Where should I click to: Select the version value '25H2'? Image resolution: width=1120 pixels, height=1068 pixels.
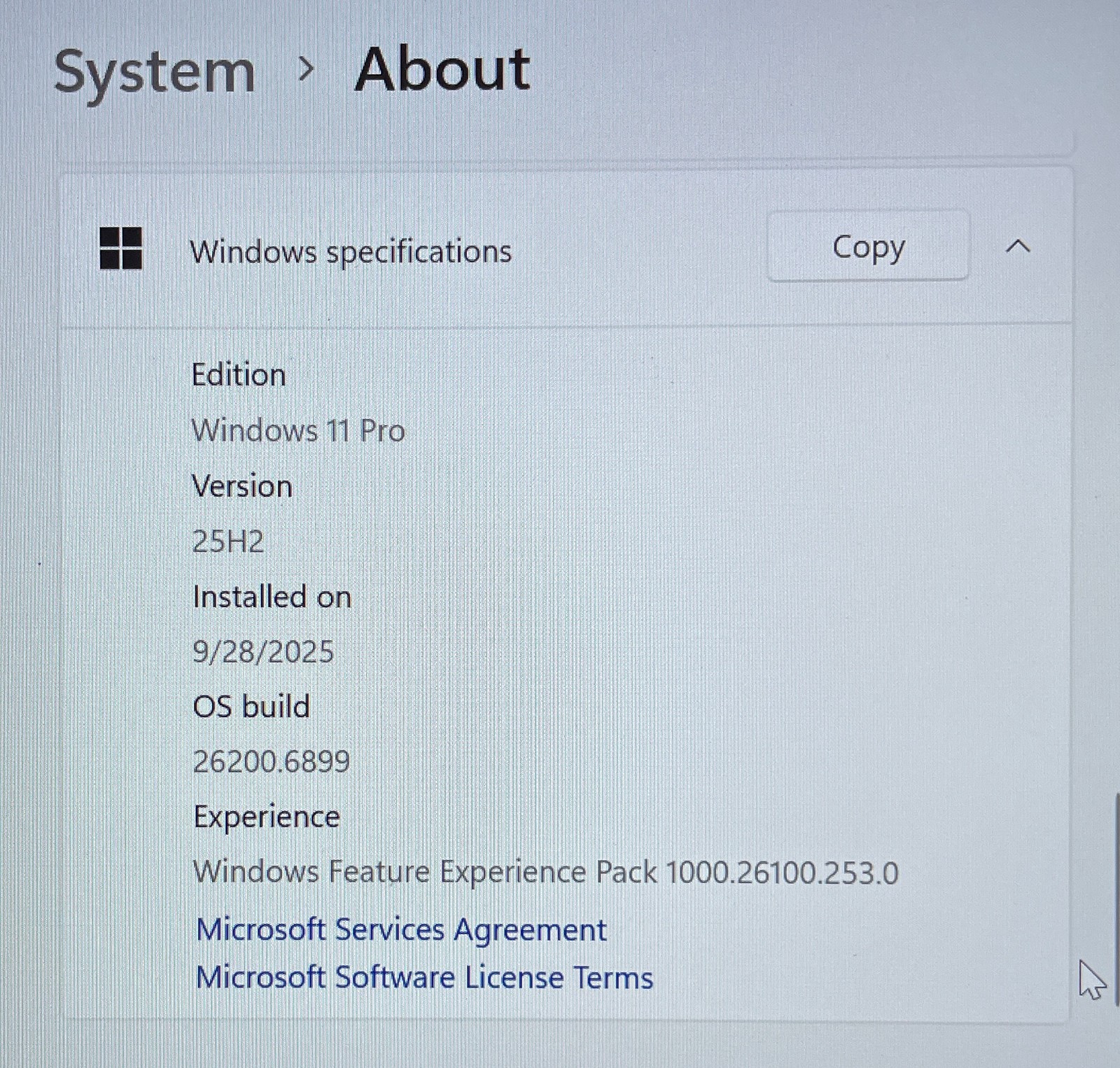click(228, 541)
